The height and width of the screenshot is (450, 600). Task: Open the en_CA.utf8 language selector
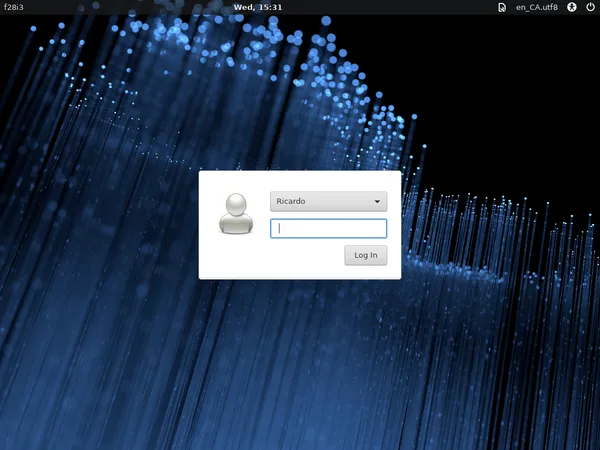(536, 7)
